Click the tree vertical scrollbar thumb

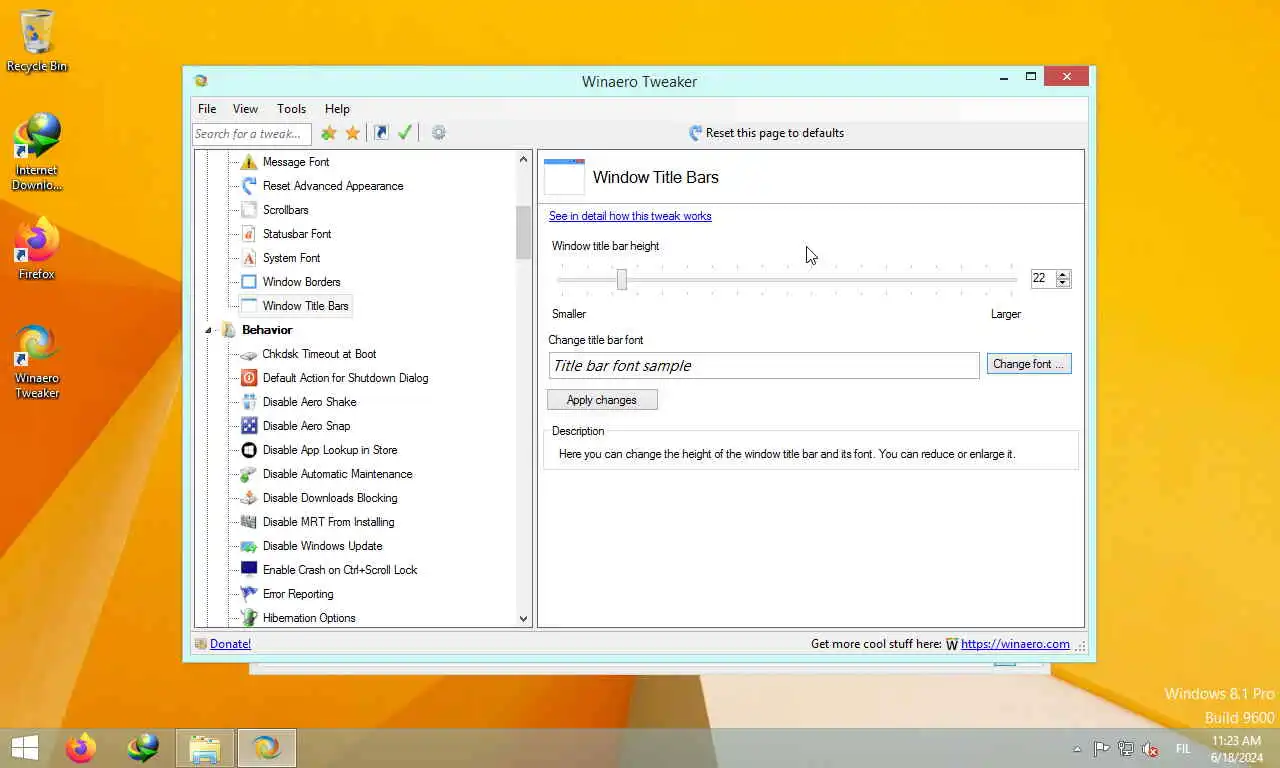coord(523,232)
